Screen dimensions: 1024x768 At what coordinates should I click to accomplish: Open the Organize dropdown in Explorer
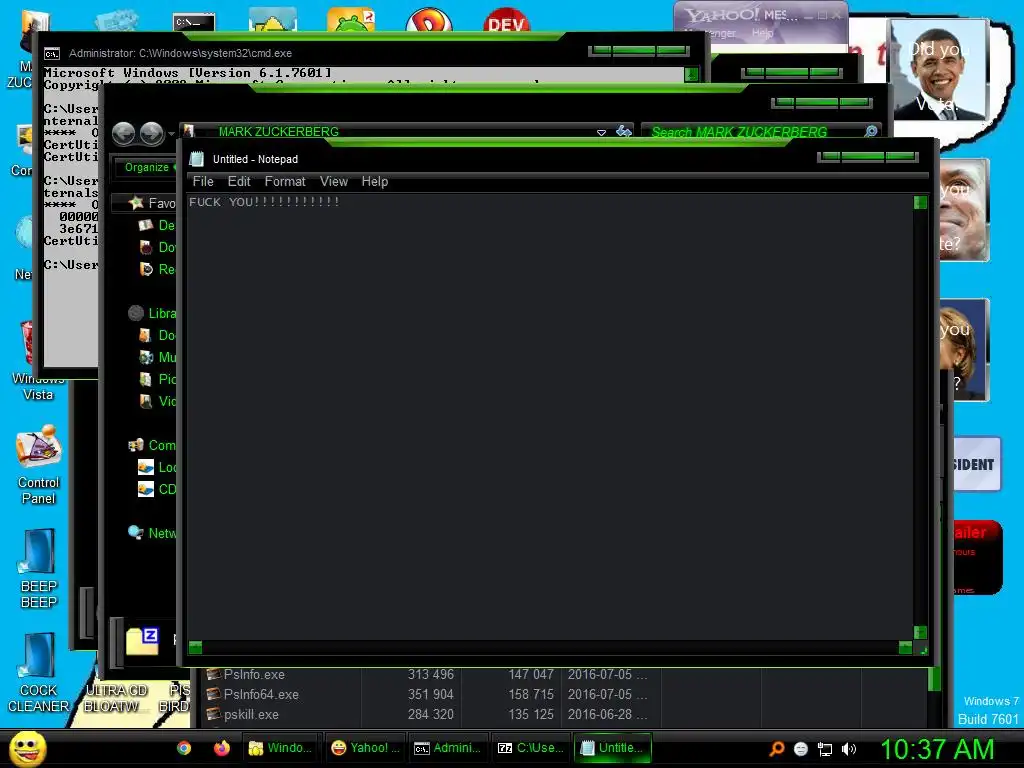tap(150, 167)
